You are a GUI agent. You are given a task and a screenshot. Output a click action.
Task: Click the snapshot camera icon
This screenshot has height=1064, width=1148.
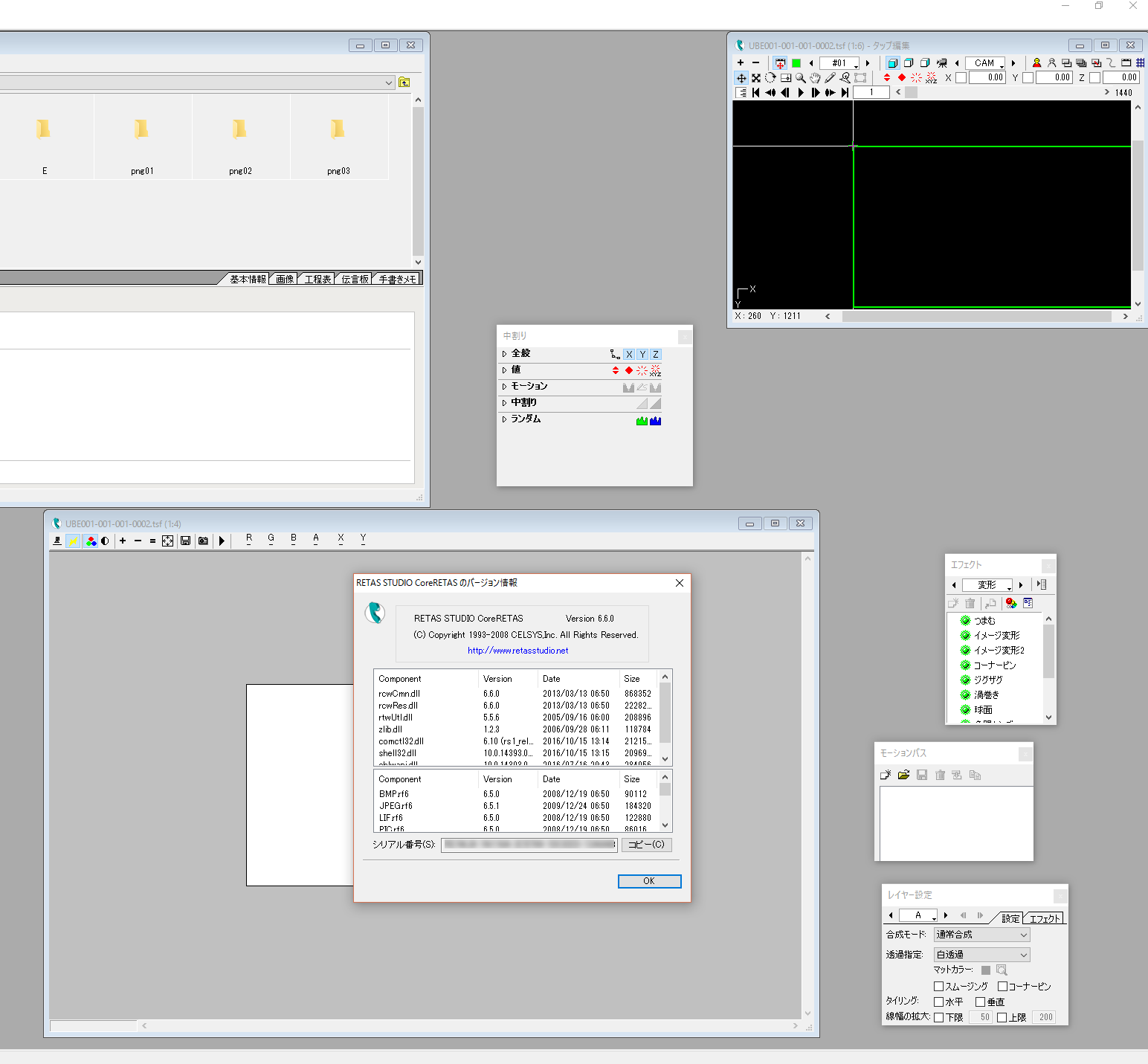(203, 541)
